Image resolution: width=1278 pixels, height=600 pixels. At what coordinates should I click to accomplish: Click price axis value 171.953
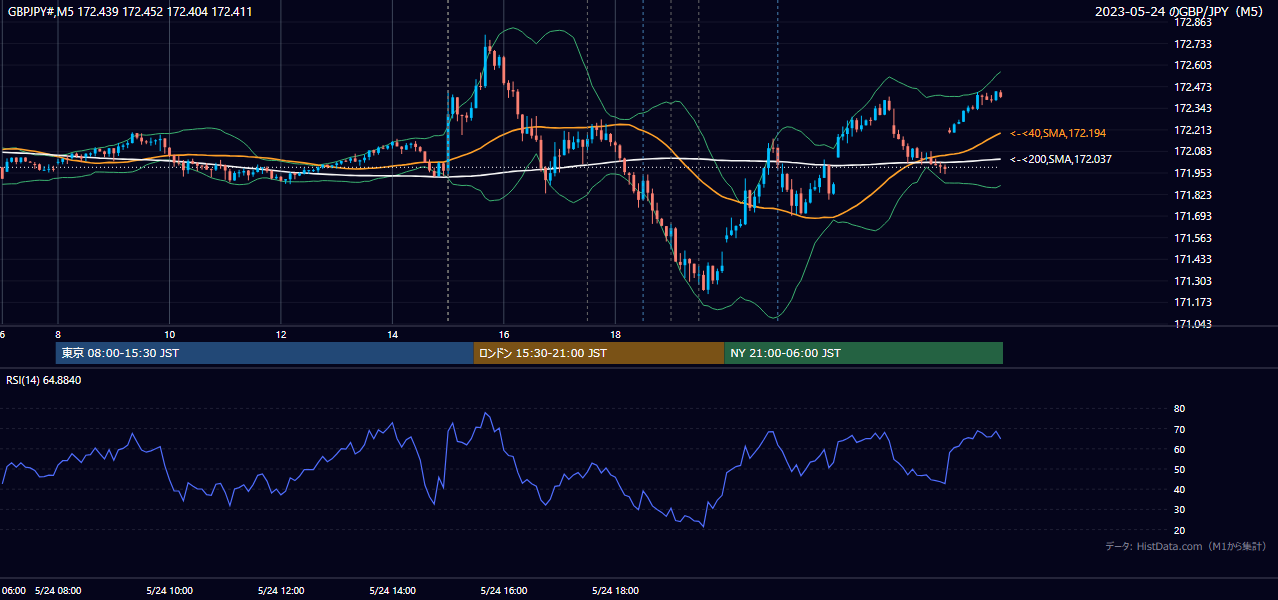1192,173
